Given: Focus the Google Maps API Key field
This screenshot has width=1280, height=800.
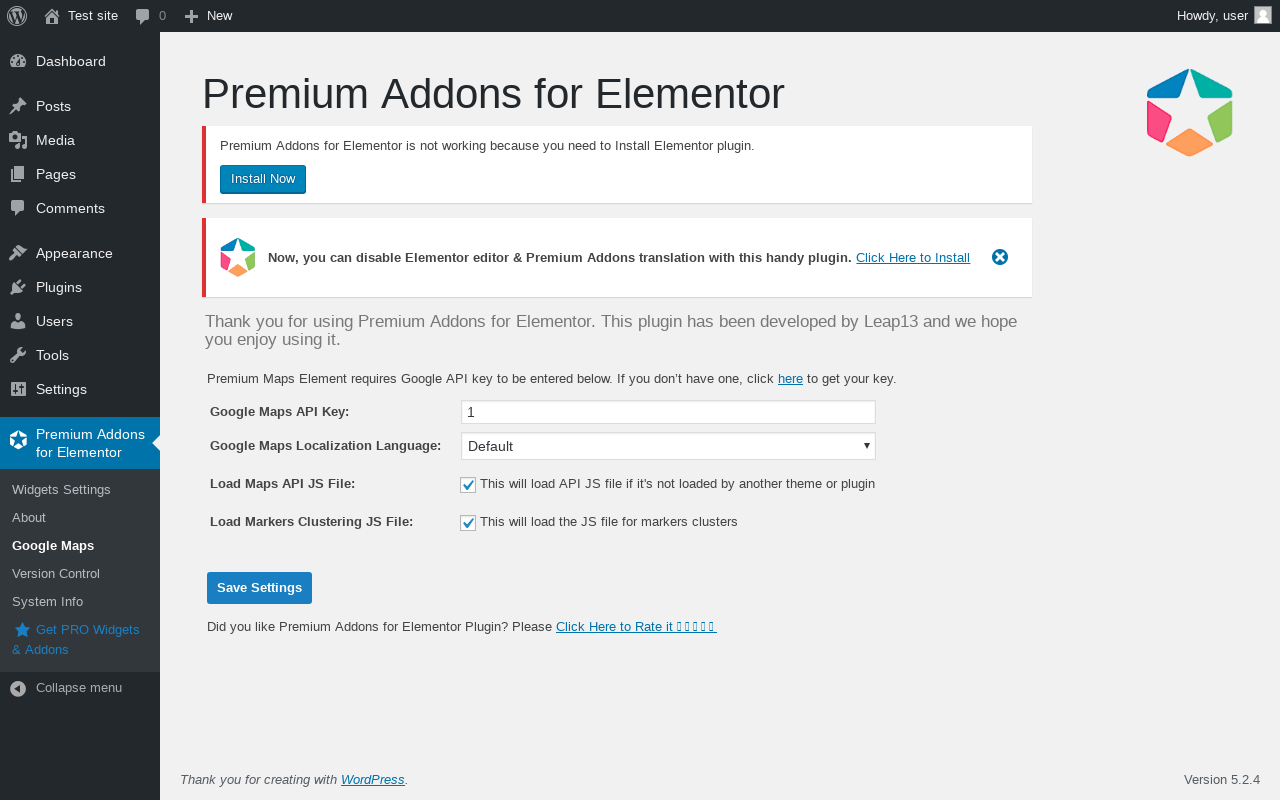Looking at the screenshot, I should pos(668,412).
